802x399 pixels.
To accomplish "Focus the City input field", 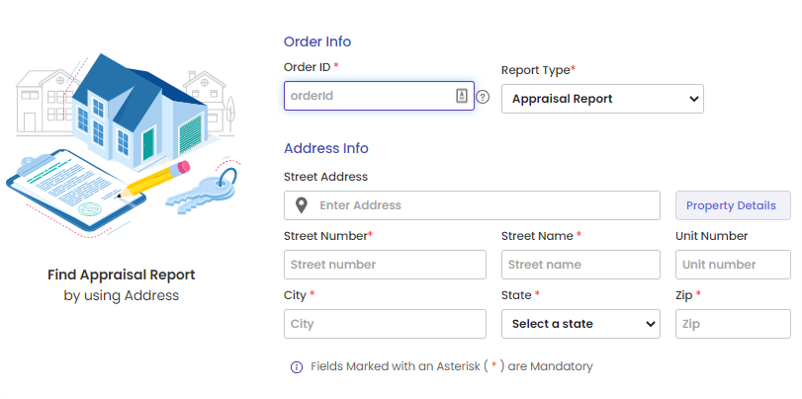I will [x=385, y=324].
